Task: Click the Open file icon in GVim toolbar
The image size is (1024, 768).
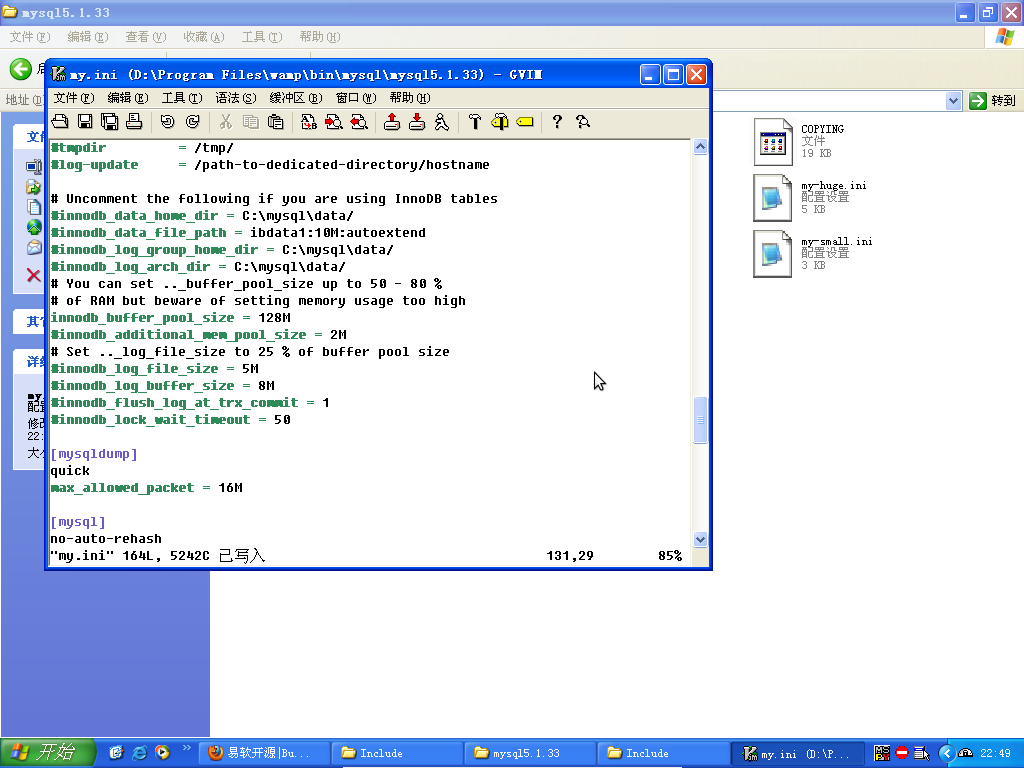Action: (x=60, y=121)
